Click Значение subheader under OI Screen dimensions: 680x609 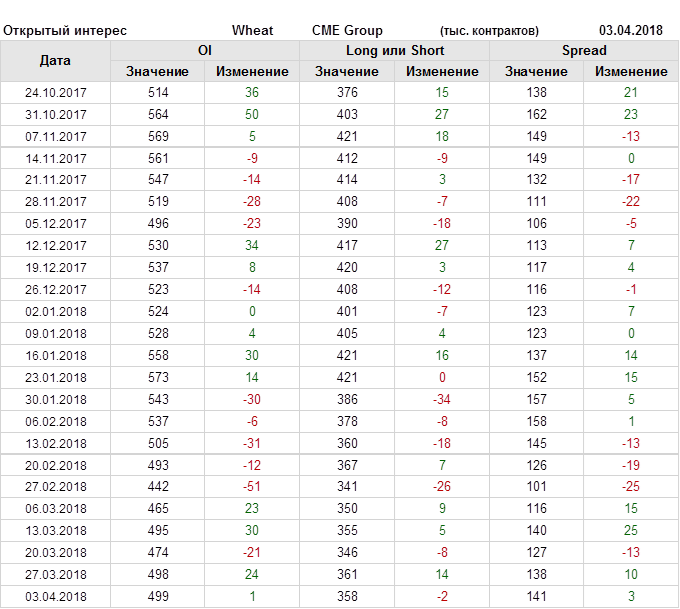(157, 71)
